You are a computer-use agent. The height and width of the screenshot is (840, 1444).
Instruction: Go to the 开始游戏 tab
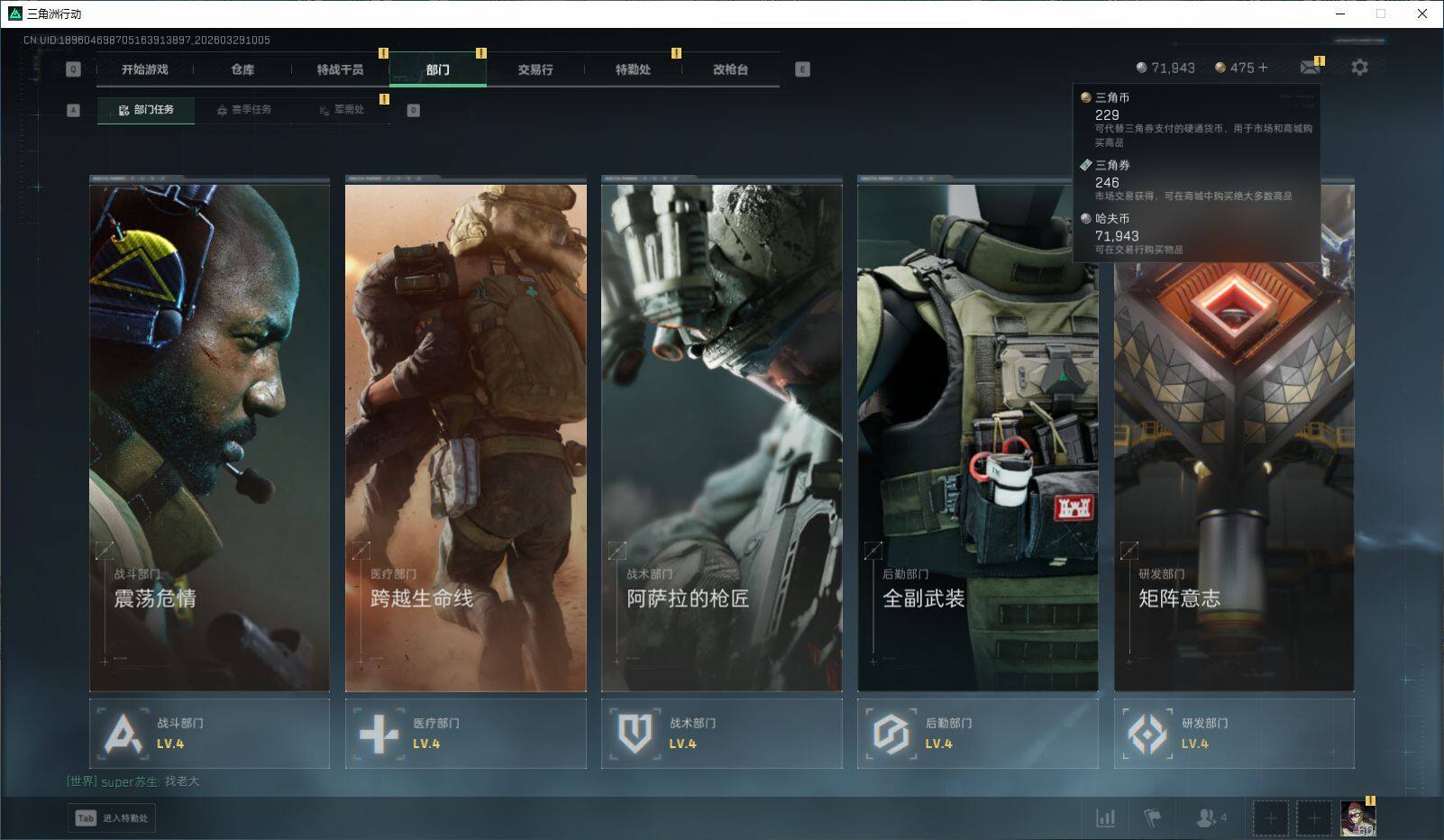[145, 69]
